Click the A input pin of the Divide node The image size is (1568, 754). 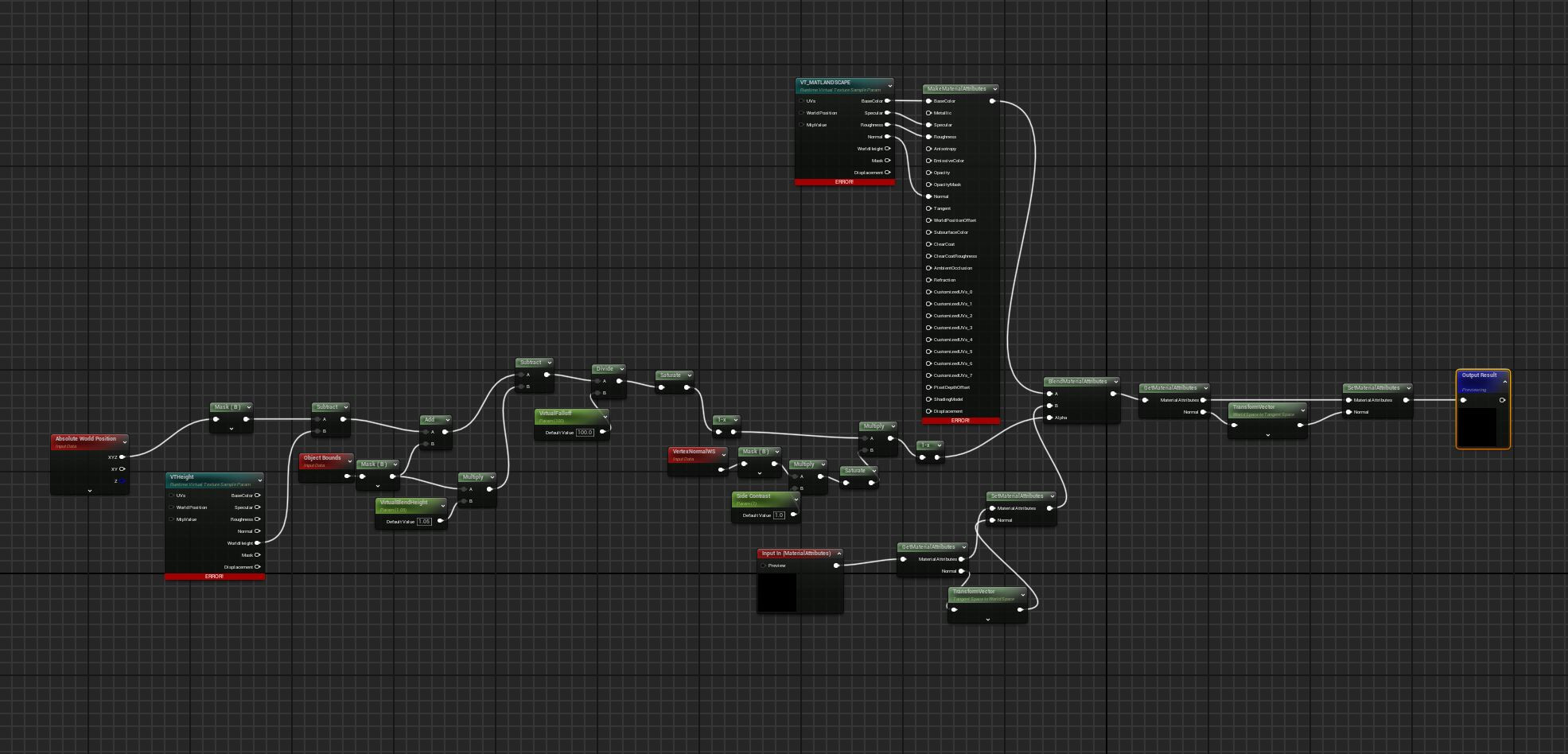[x=597, y=381]
